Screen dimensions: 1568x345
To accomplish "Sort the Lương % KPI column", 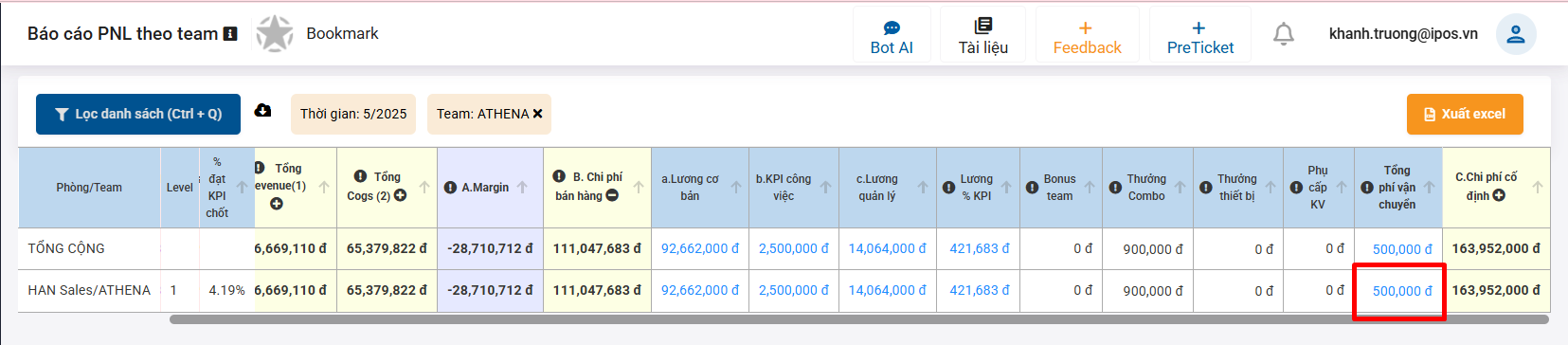I will [x=1006, y=188].
